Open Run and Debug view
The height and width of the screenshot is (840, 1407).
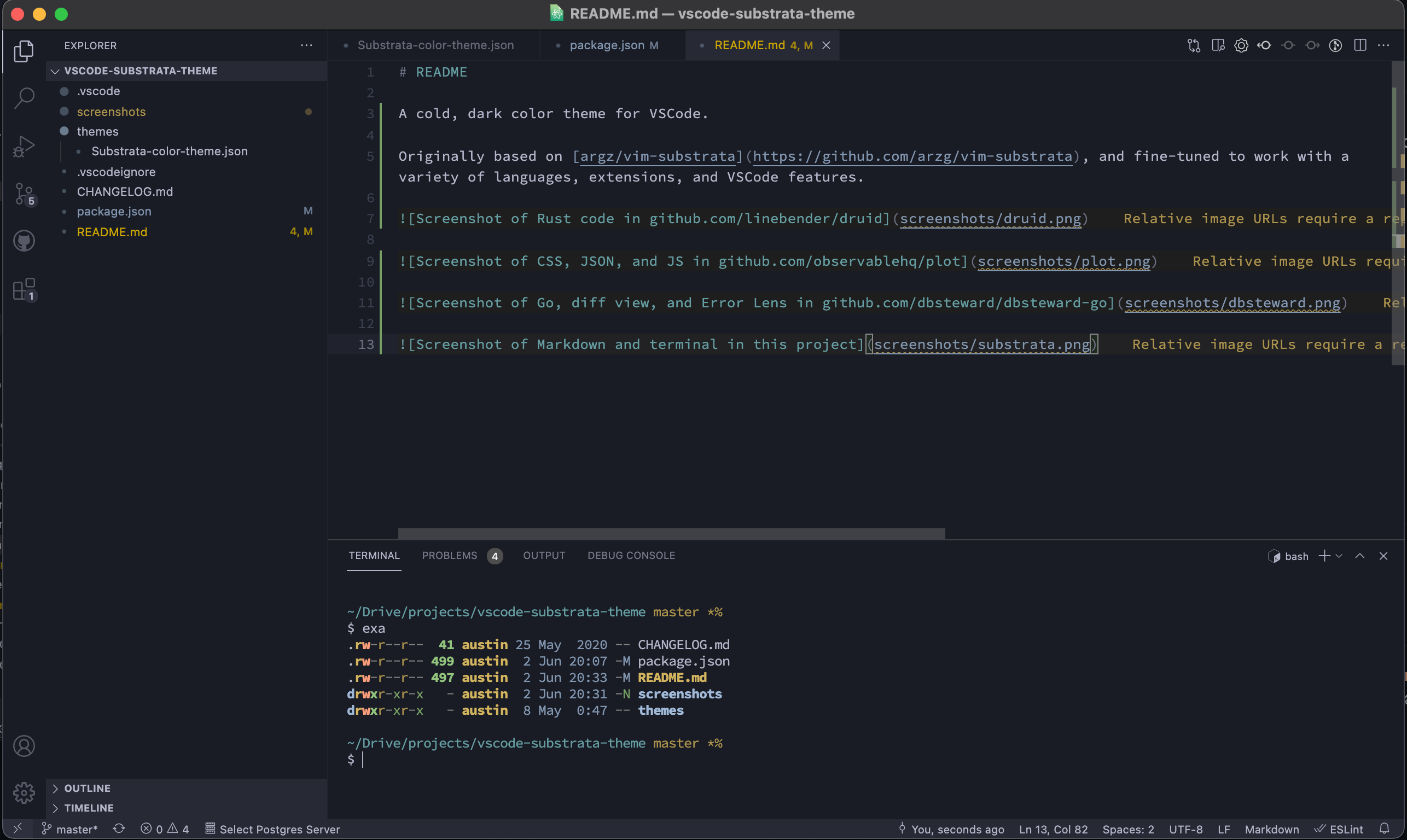(24, 146)
